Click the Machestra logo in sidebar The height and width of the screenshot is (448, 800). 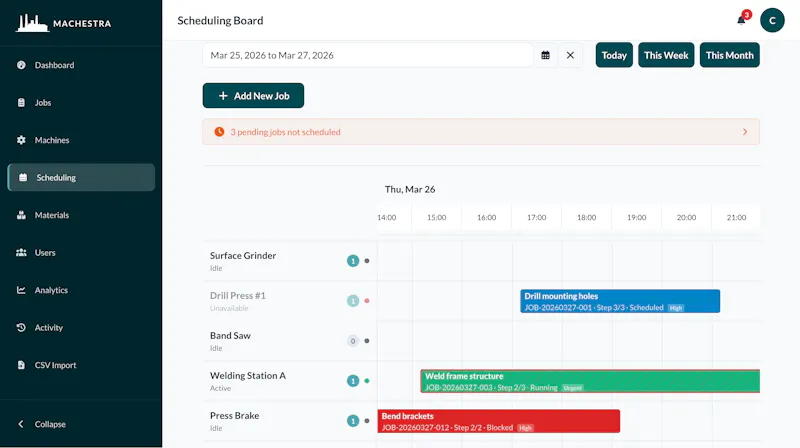[63, 23]
